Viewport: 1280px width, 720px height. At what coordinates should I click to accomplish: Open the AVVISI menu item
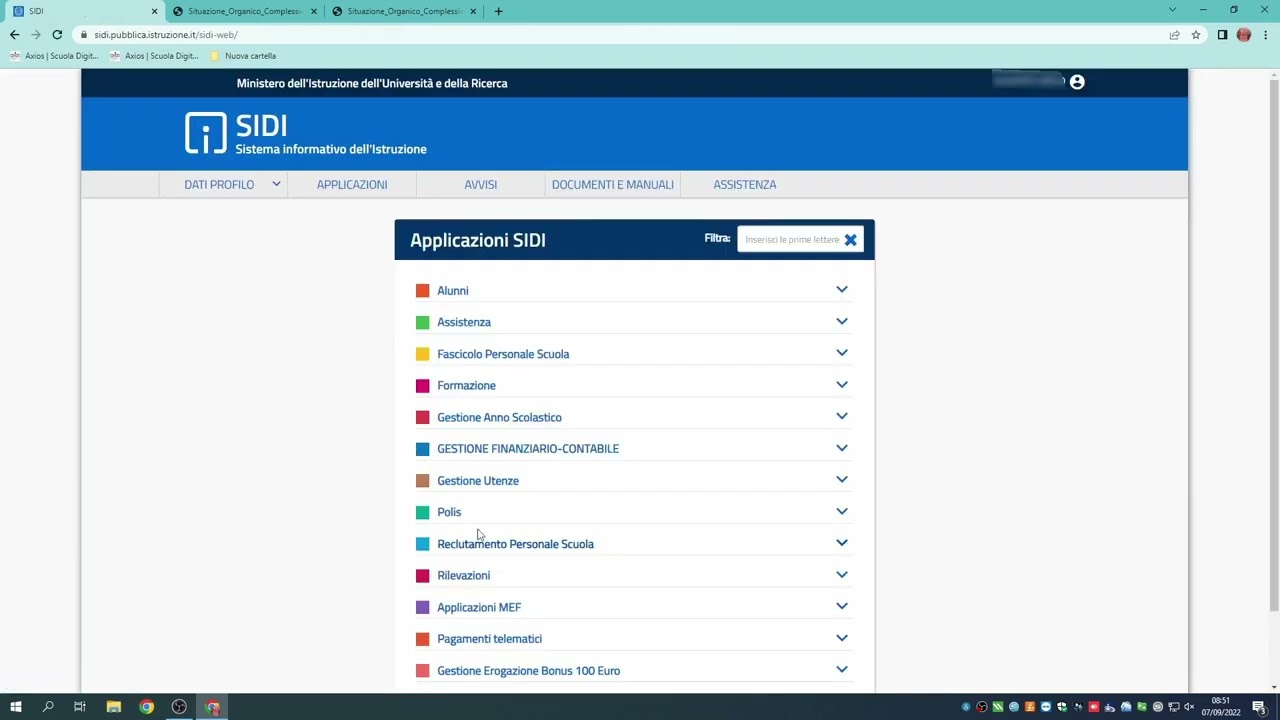pos(480,185)
